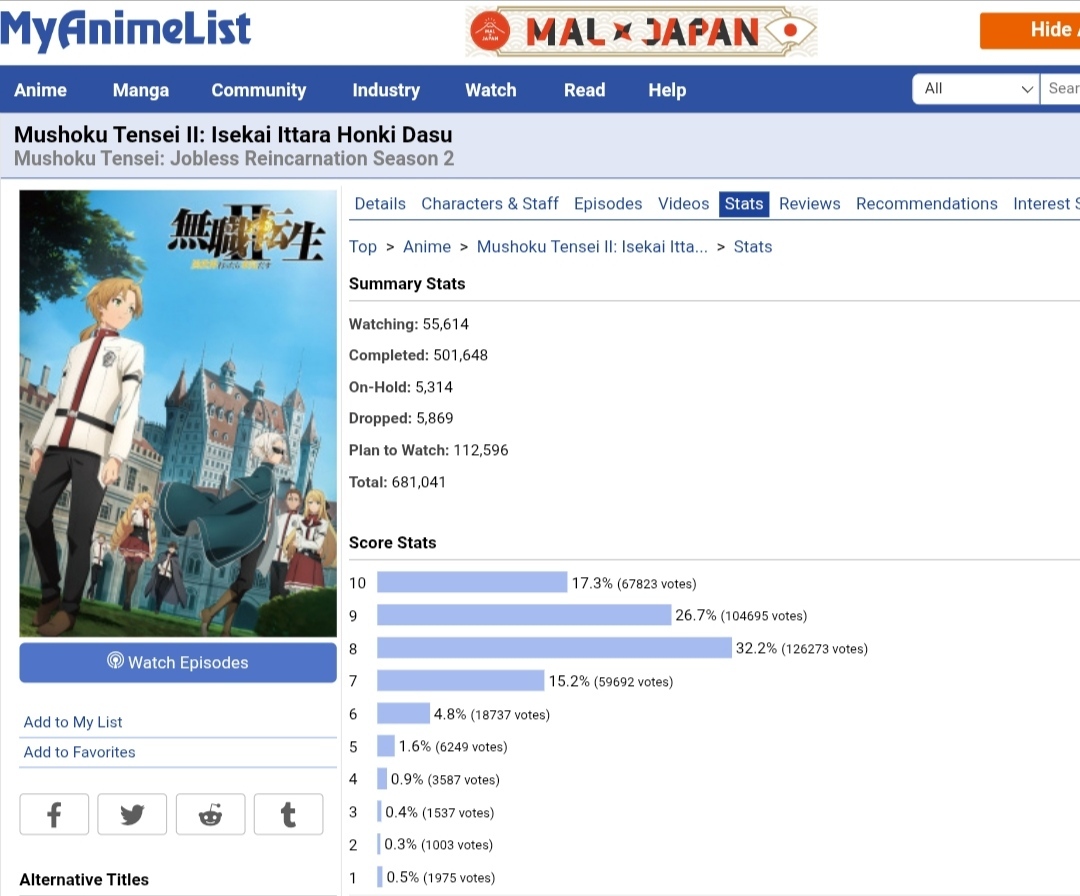
Task: Open the Manga navigation menu
Action: [x=141, y=90]
